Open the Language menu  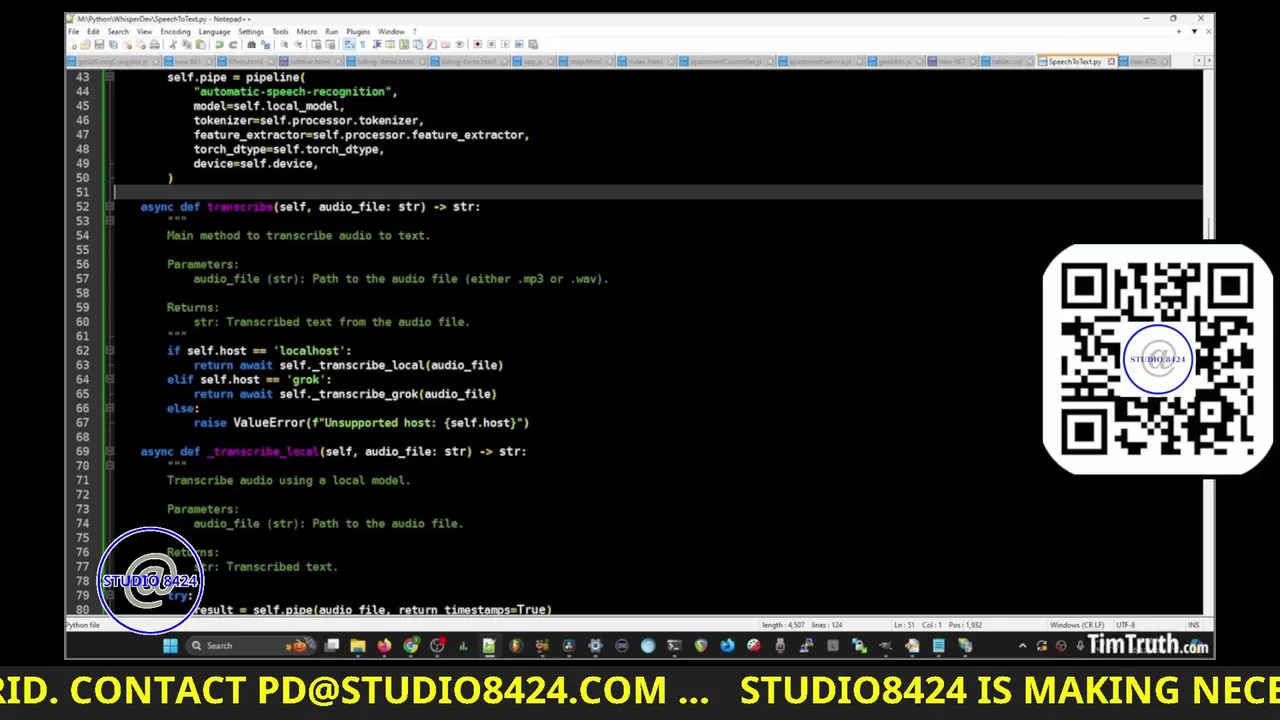[x=214, y=31]
